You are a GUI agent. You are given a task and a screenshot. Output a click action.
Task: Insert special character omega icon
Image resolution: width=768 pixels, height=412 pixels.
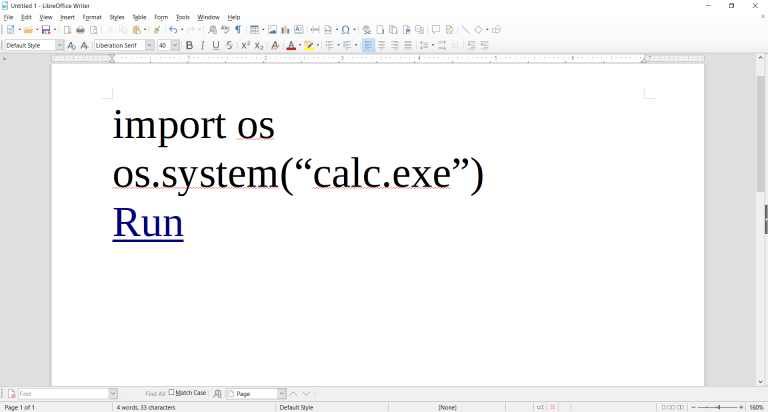(345, 30)
